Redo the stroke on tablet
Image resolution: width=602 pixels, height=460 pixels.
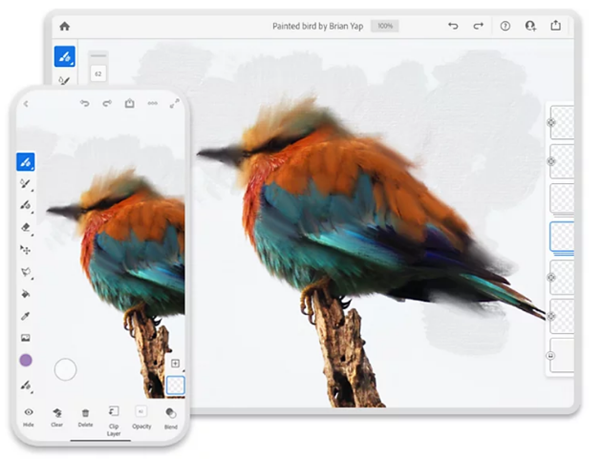(x=478, y=26)
